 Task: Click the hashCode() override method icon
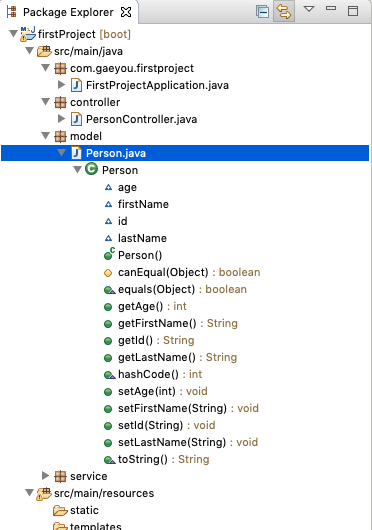point(110,375)
